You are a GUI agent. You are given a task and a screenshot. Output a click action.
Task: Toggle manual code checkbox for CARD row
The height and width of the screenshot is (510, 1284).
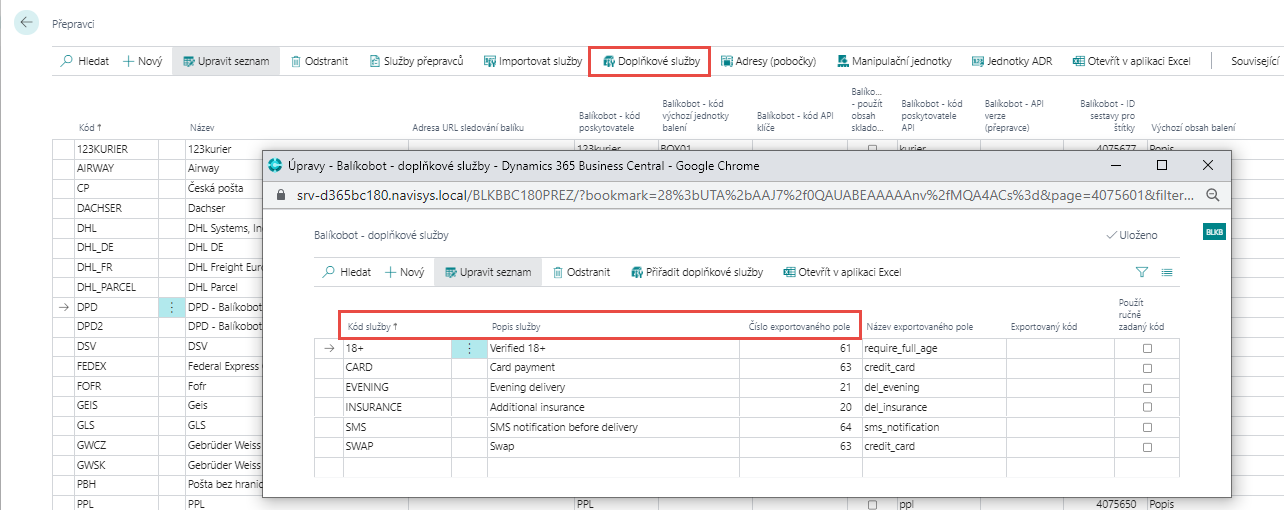point(1147,368)
